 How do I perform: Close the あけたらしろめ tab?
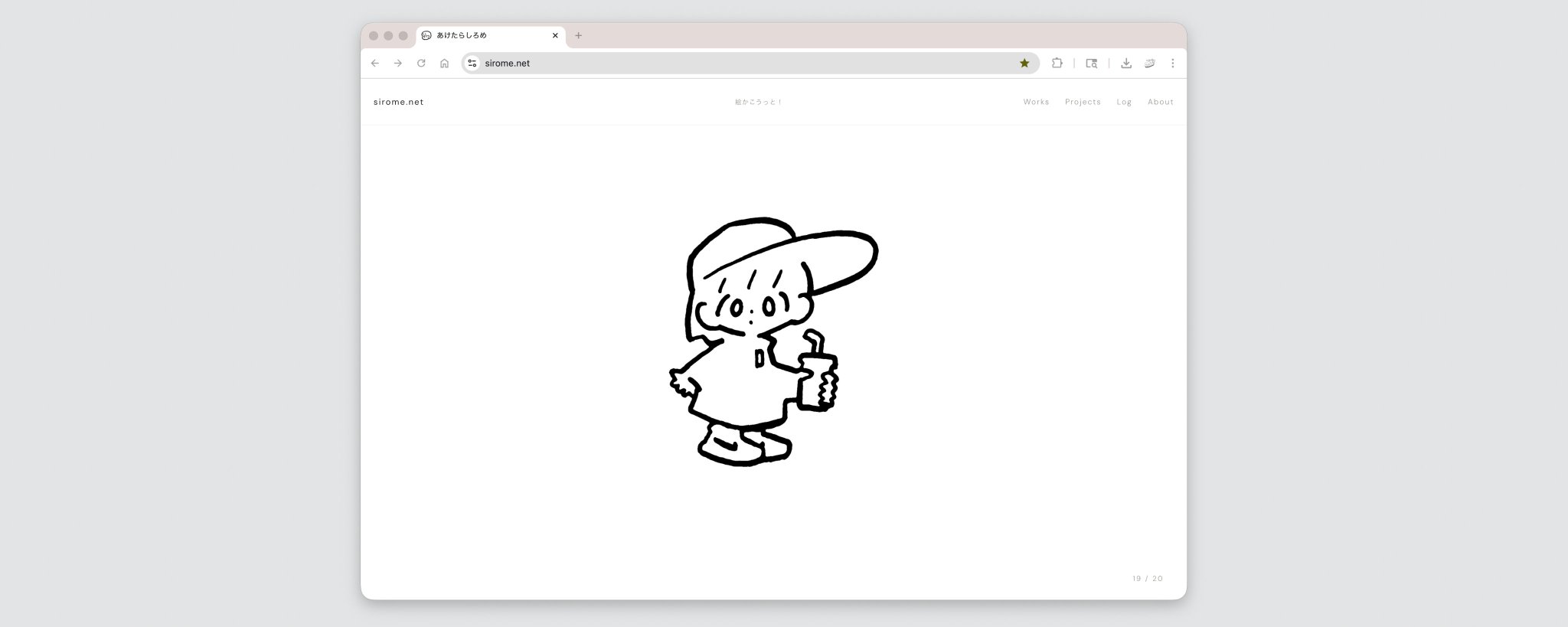pos(555,35)
